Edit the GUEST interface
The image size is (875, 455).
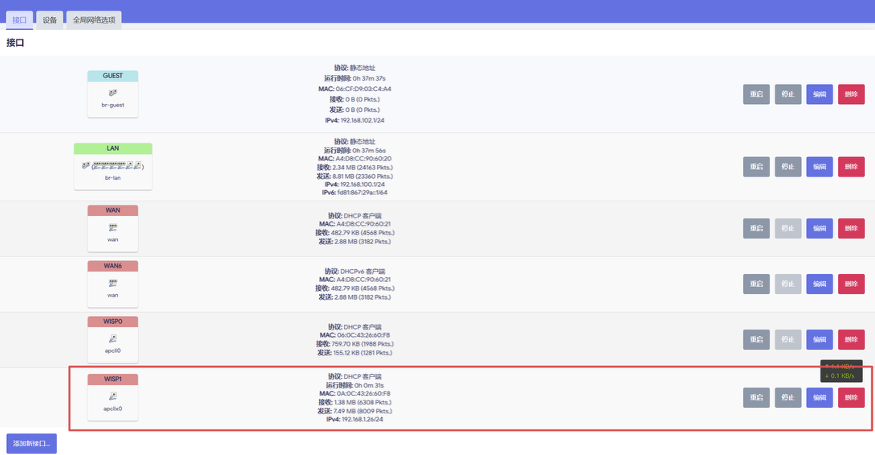819,94
